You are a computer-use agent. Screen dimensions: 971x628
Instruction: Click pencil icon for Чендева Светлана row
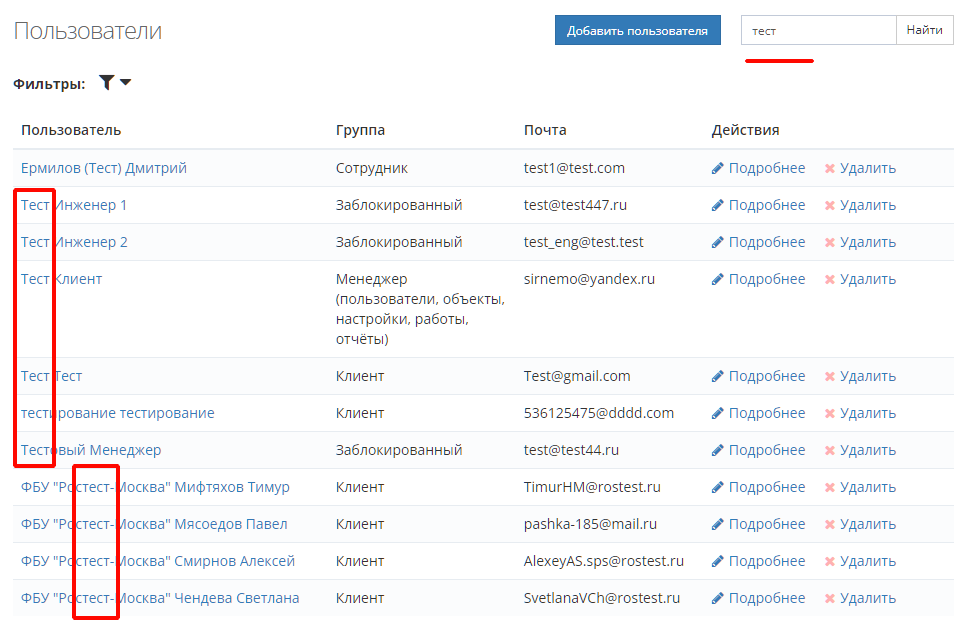(x=717, y=598)
